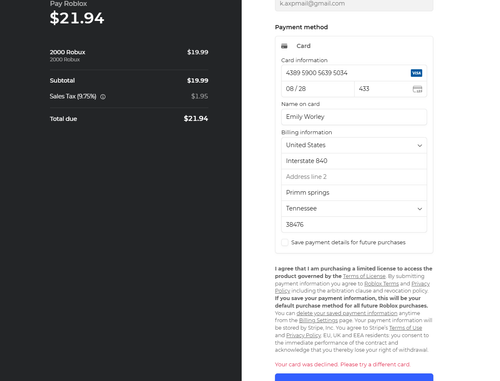Click the Billing information label

[307, 133]
